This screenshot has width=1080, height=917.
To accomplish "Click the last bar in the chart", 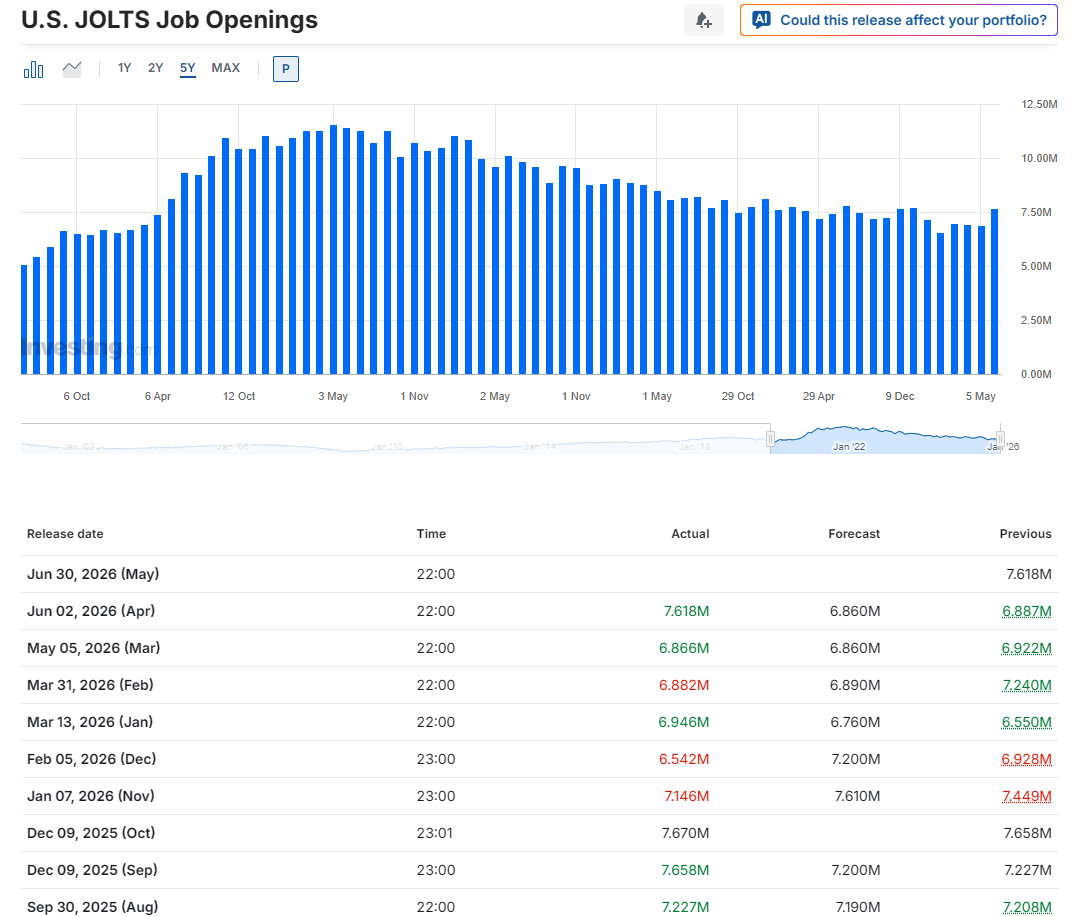I will click(x=995, y=291).
